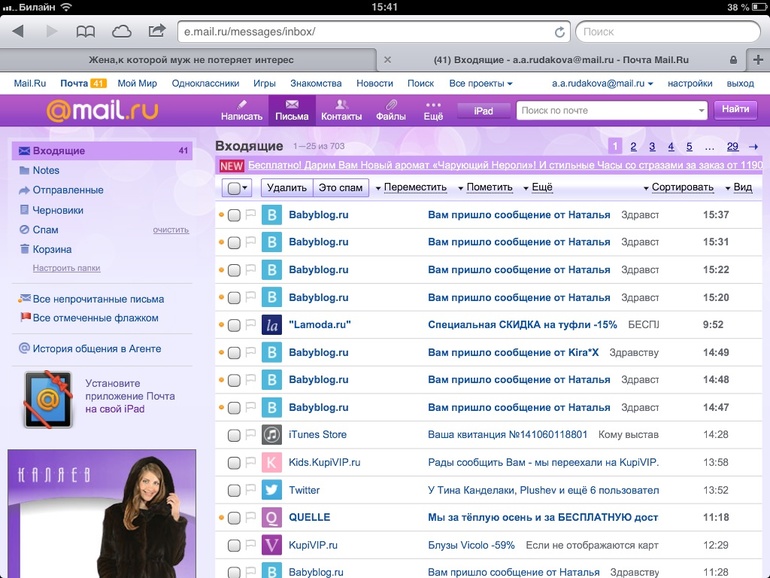Click the Twitter sender avatar icon

coord(272,490)
